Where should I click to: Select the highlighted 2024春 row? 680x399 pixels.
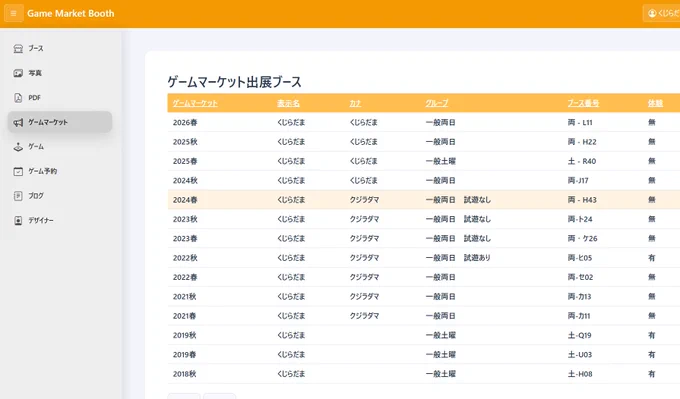pos(424,200)
